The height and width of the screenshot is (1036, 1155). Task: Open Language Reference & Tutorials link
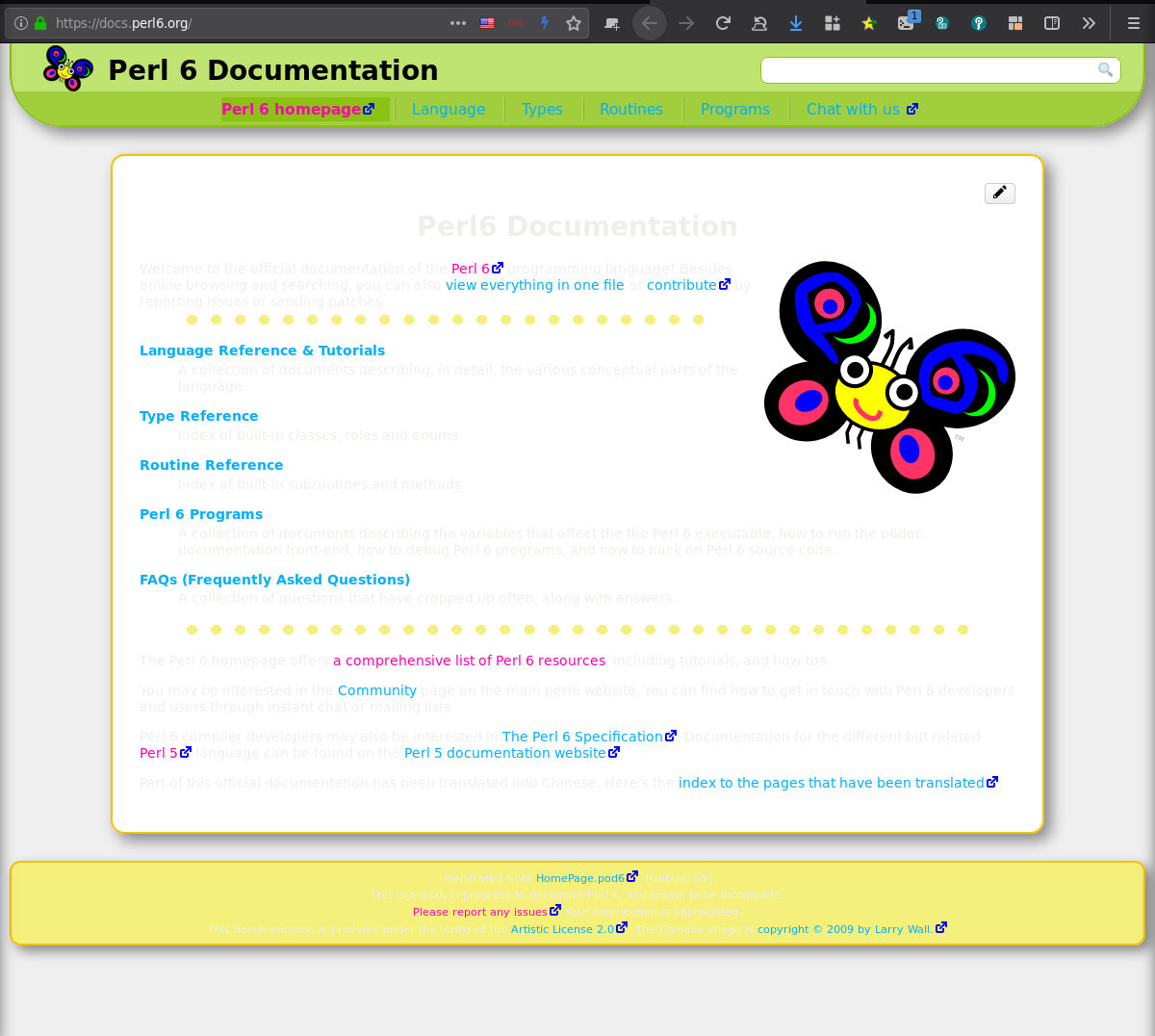point(262,350)
